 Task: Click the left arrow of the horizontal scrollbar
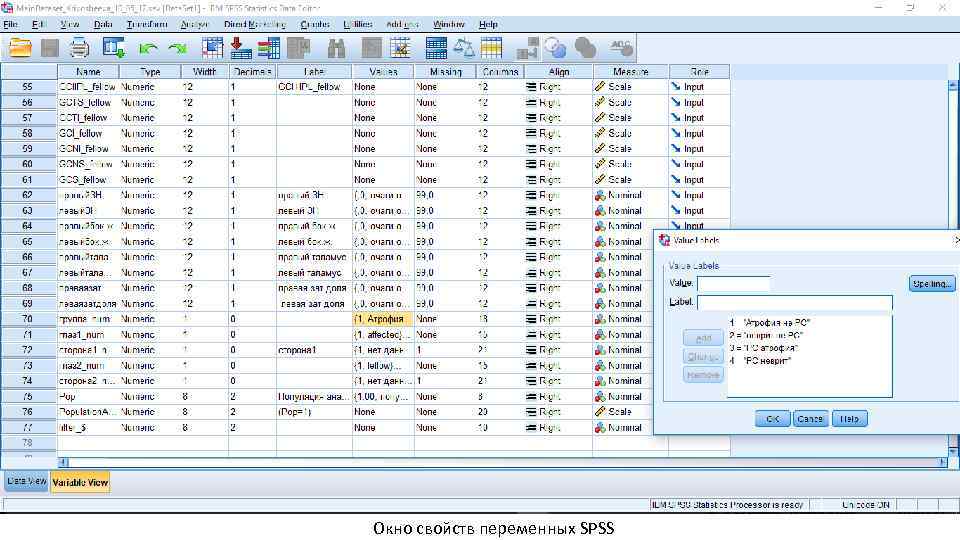(63, 462)
